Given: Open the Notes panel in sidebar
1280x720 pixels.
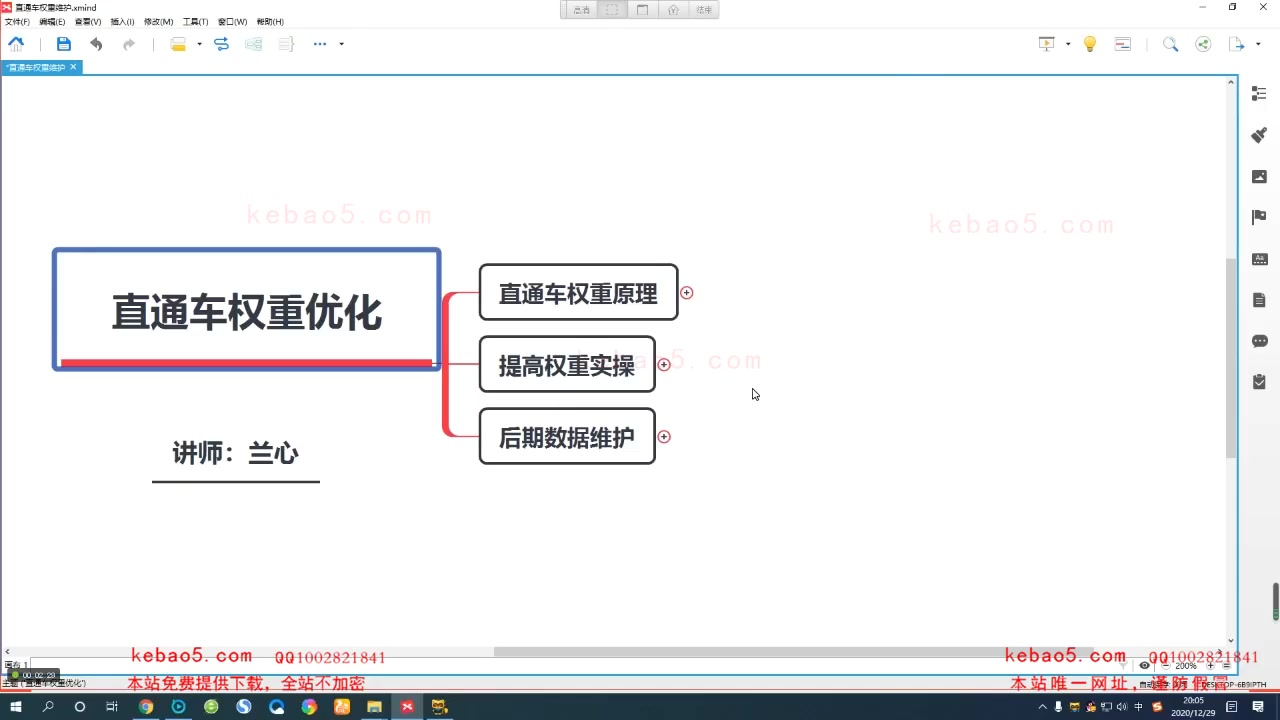Looking at the screenshot, I should coord(1259,300).
